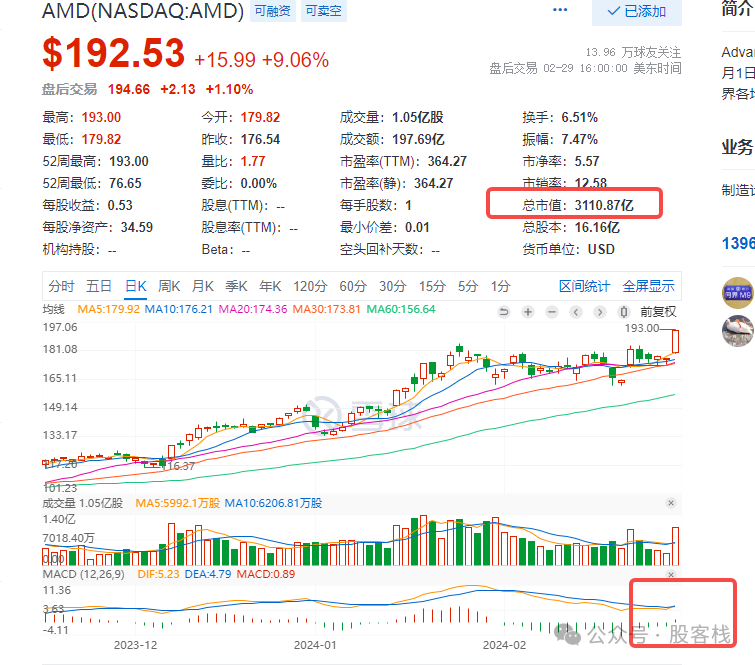Select the 周K chart tab

click(169, 286)
